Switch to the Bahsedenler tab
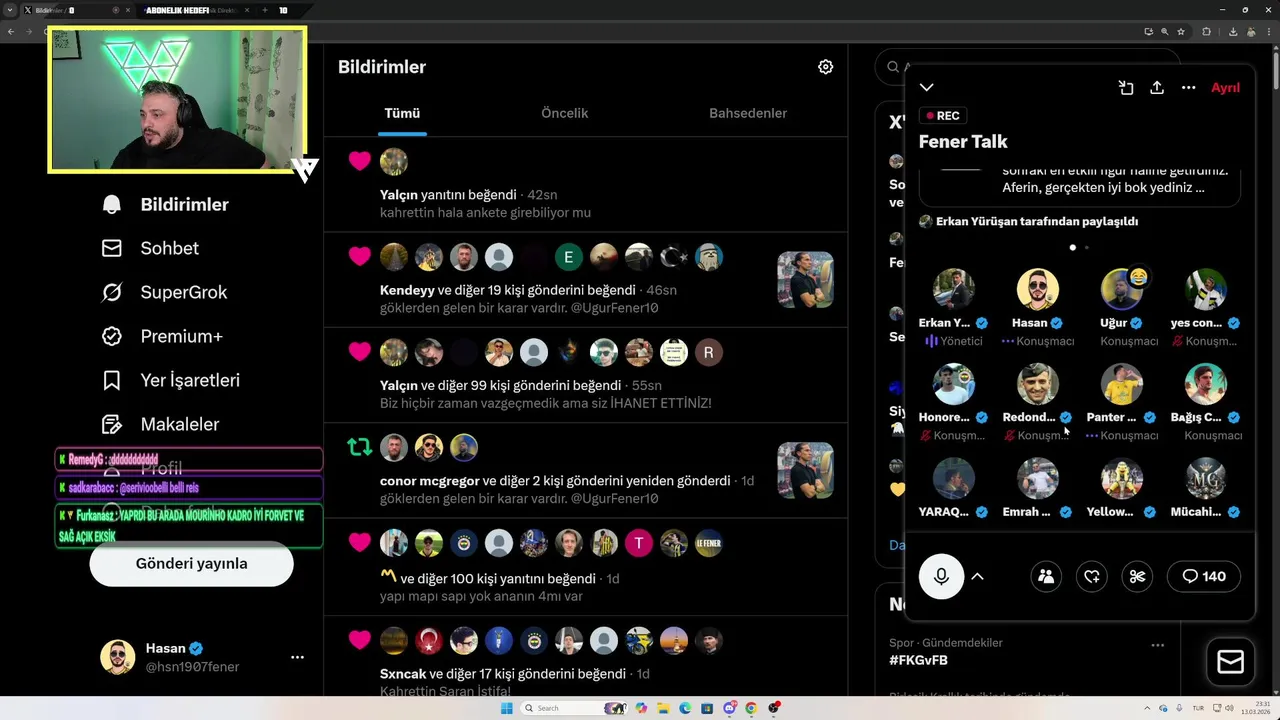The width and height of the screenshot is (1280, 720). point(748,113)
